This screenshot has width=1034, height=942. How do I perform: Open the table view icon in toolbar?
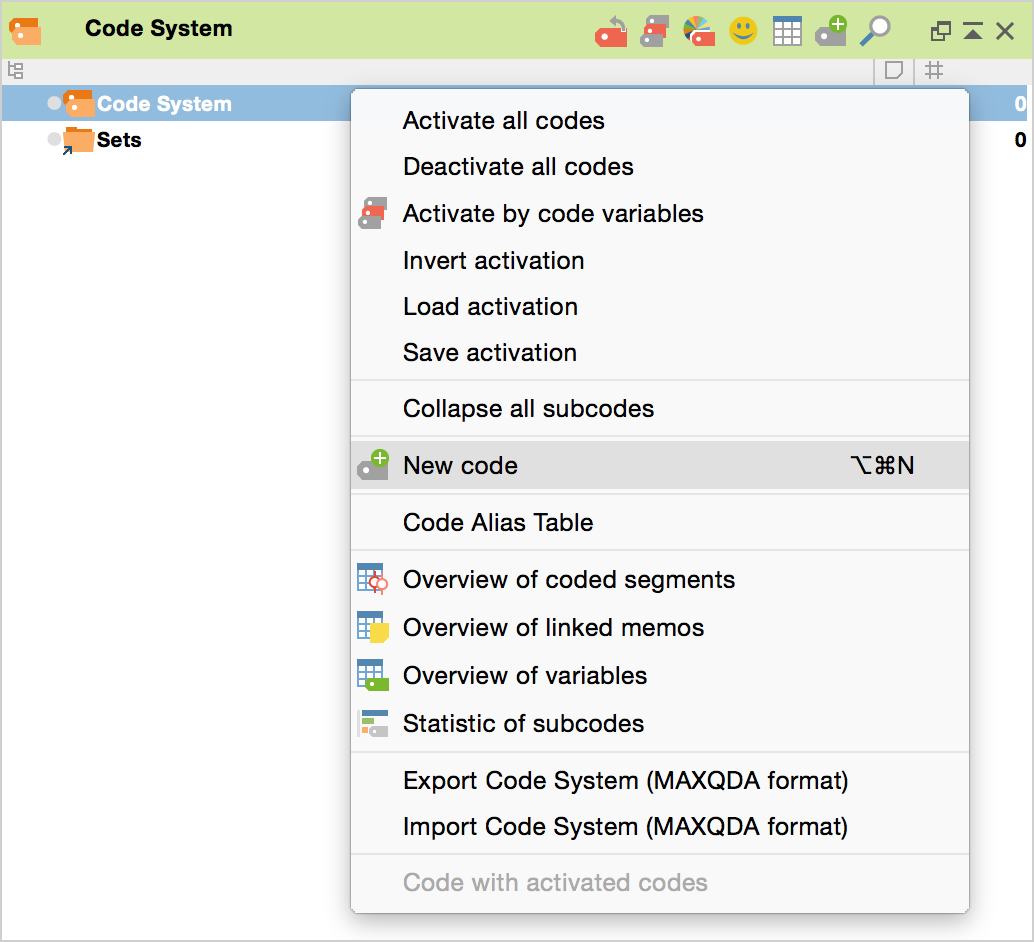point(787,32)
